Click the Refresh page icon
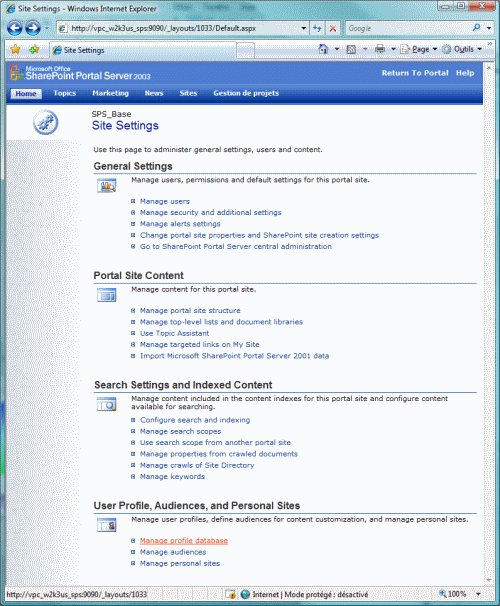This screenshot has width=500, height=606. point(317,28)
